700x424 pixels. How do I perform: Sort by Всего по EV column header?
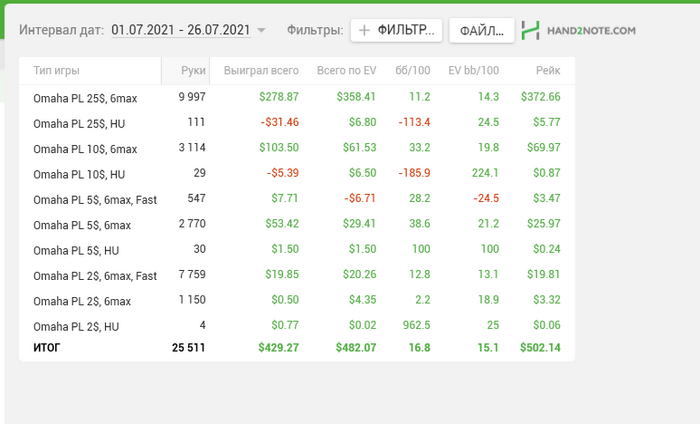346,71
